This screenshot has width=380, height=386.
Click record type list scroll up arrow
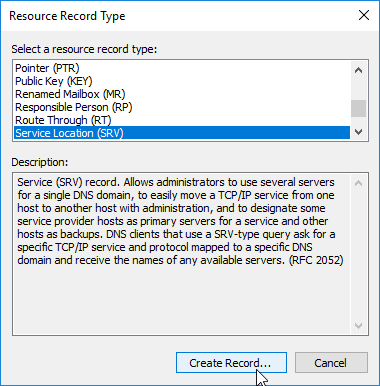point(359,70)
